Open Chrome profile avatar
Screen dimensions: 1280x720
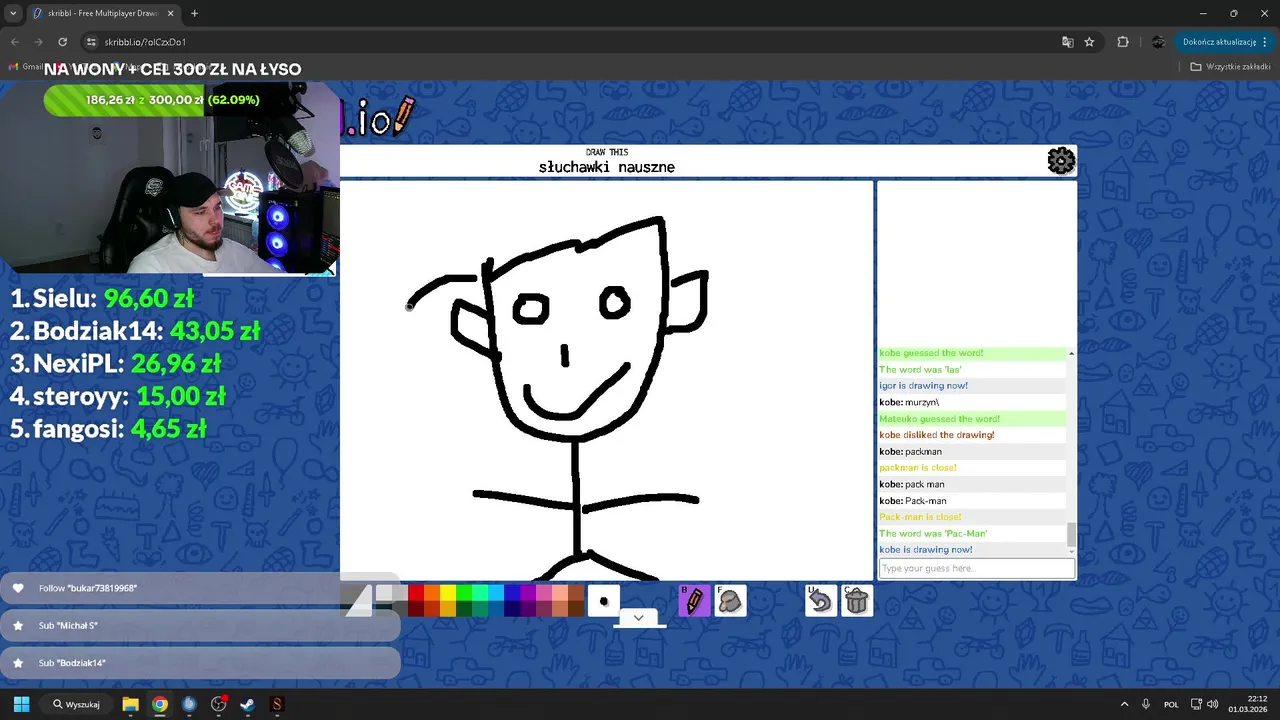pyautogui.click(x=1158, y=42)
